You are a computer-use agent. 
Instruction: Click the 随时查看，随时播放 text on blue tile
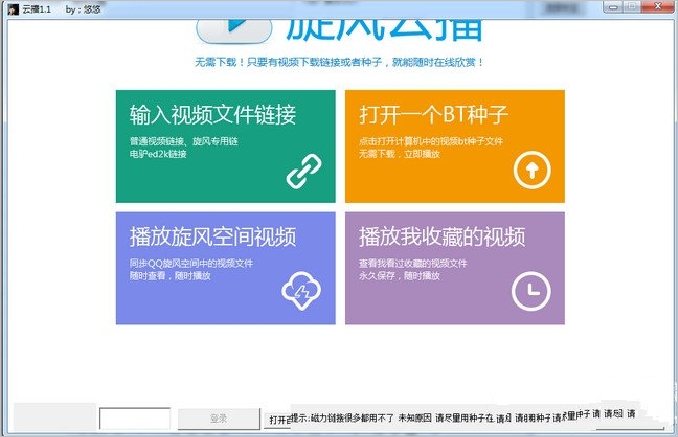pos(170,276)
